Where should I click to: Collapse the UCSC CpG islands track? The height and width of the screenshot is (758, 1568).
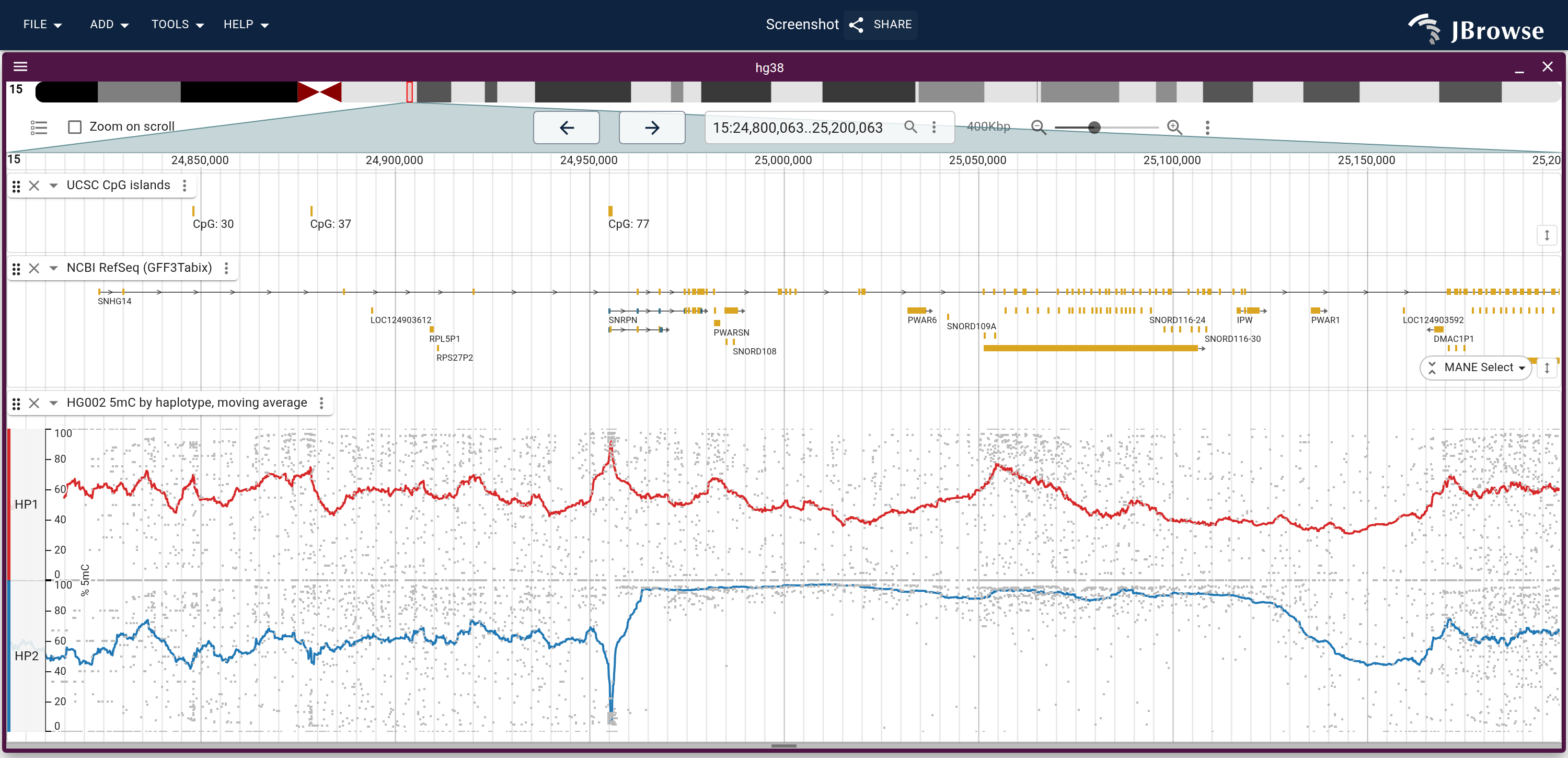pyautogui.click(x=53, y=186)
